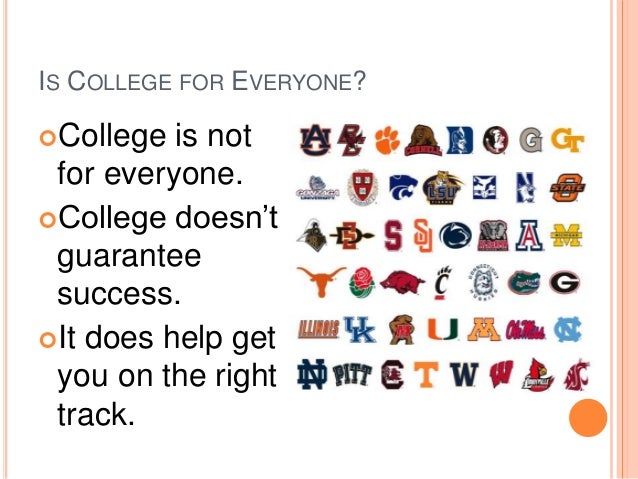Choose the Notre Dame ND logo
This screenshot has width=638, height=479.
click(x=312, y=374)
